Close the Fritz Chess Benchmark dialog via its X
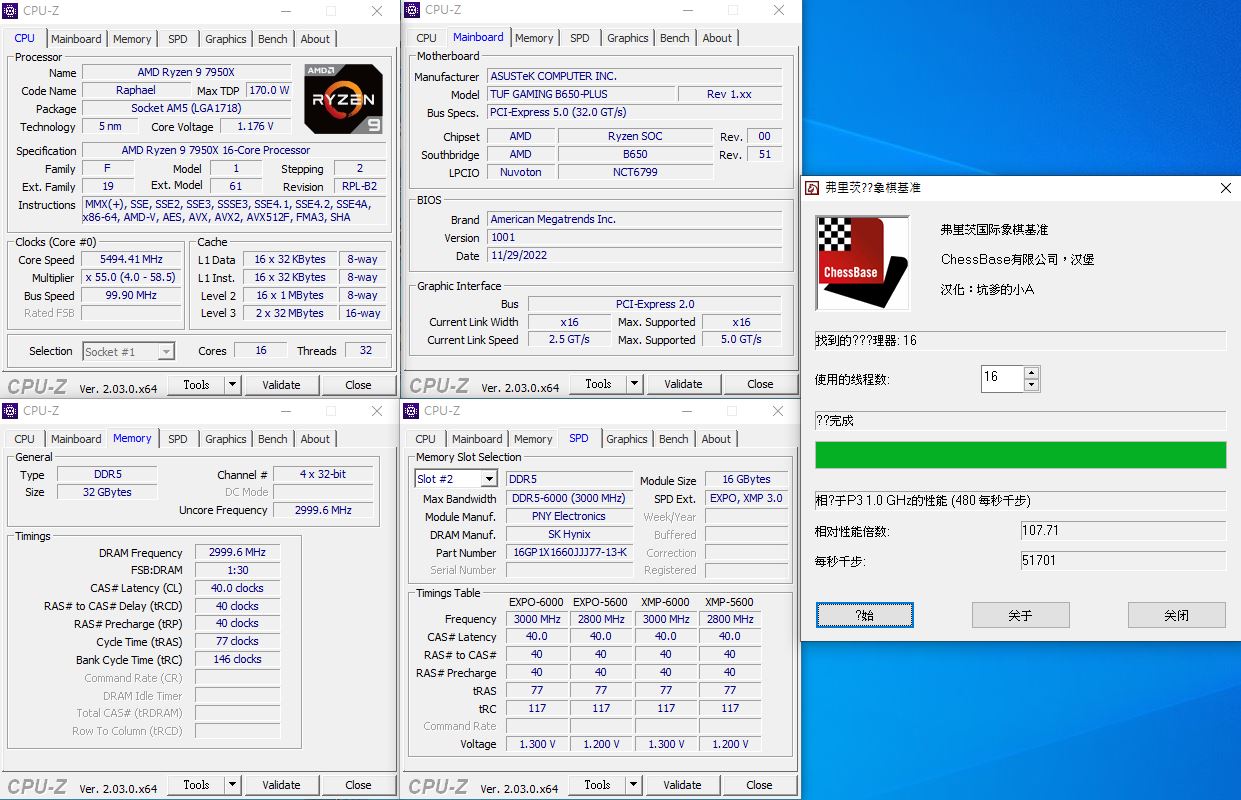This screenshot has width=1241, height=800. click(x=1226, y=188)
